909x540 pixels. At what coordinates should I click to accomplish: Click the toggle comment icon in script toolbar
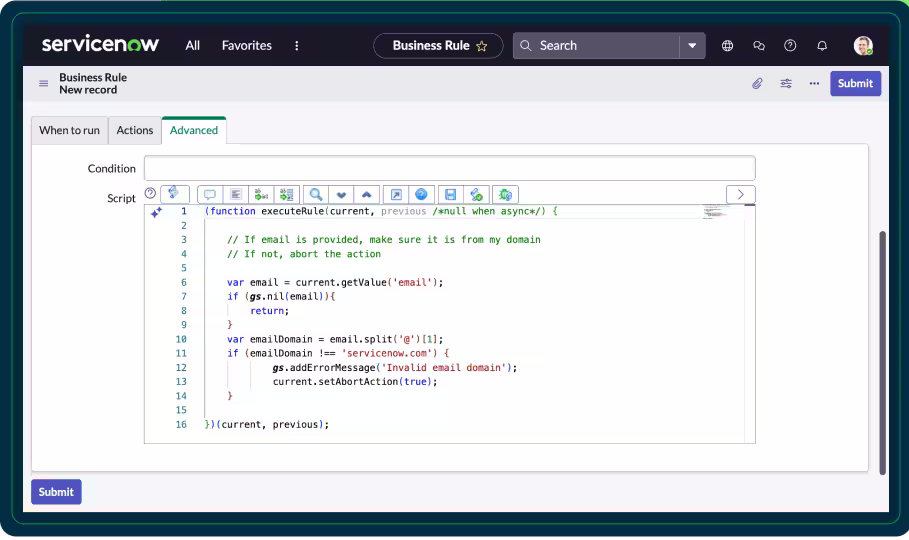tap(210, 195)
